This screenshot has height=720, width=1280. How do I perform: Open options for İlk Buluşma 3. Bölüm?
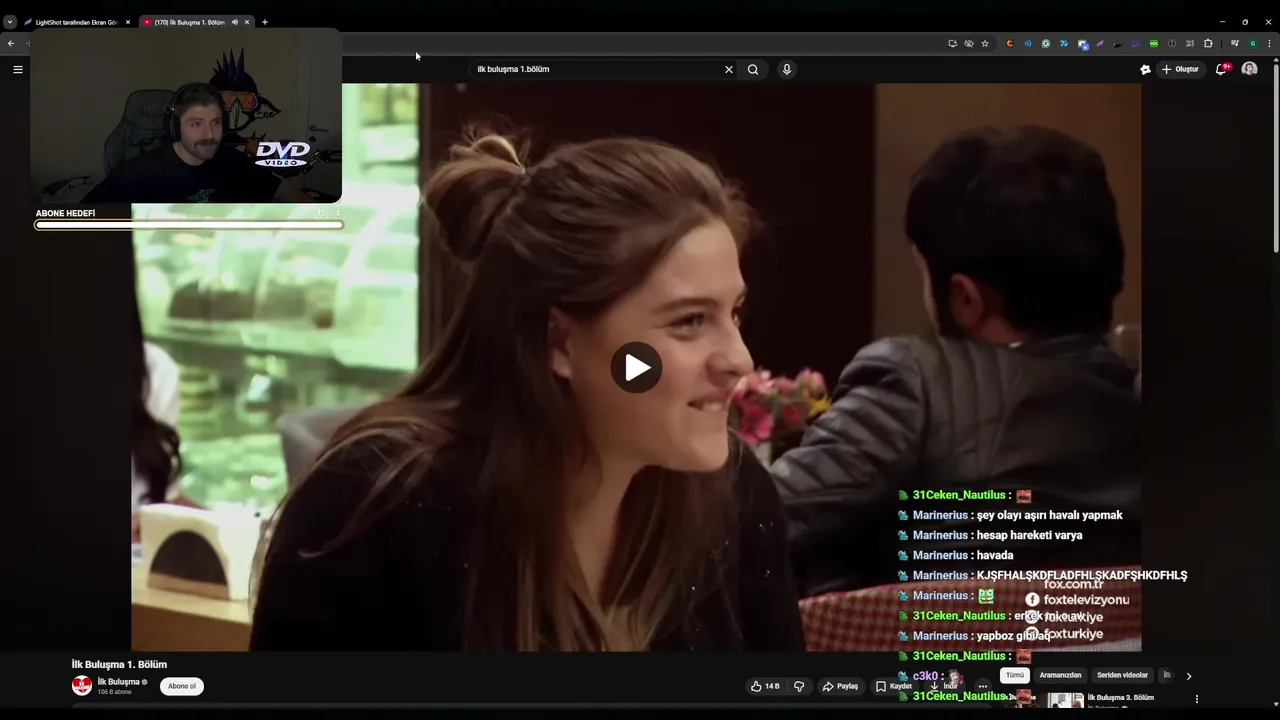[x=1197, y=699]
